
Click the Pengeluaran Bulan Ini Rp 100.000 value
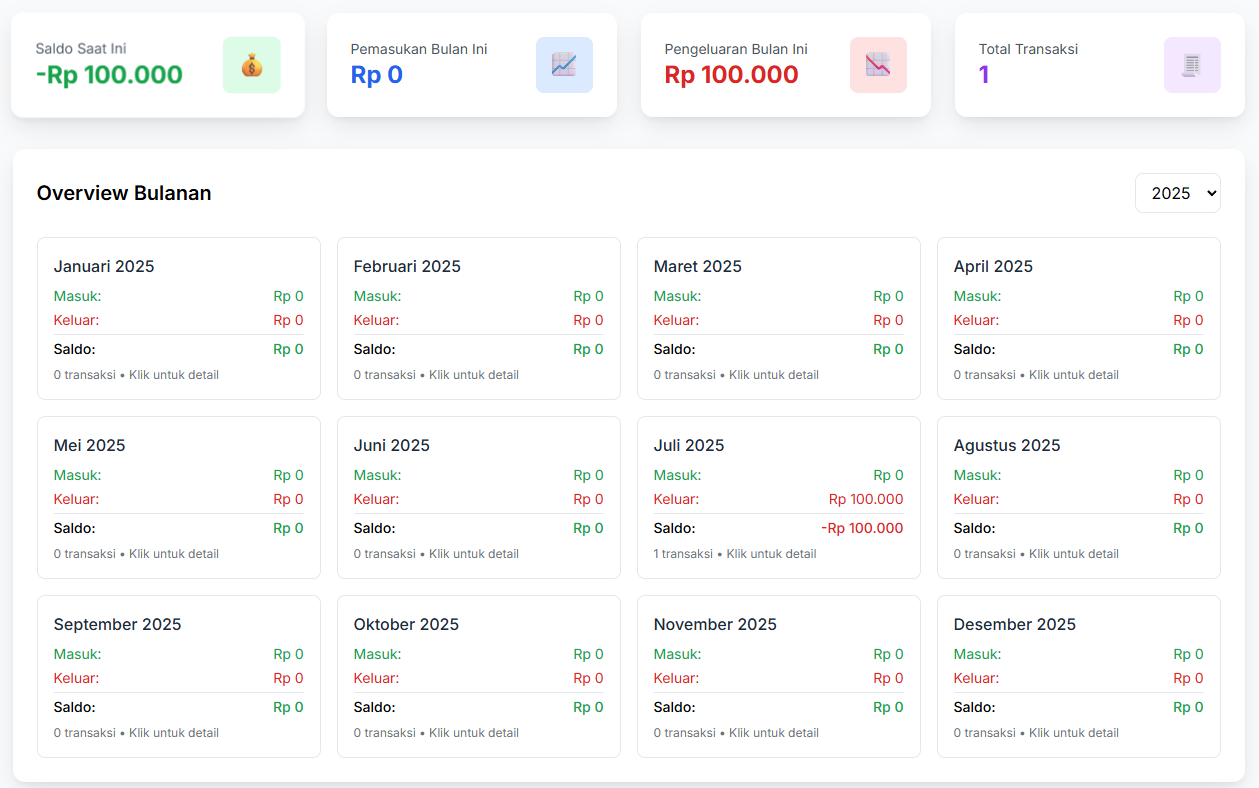[731, 75]
